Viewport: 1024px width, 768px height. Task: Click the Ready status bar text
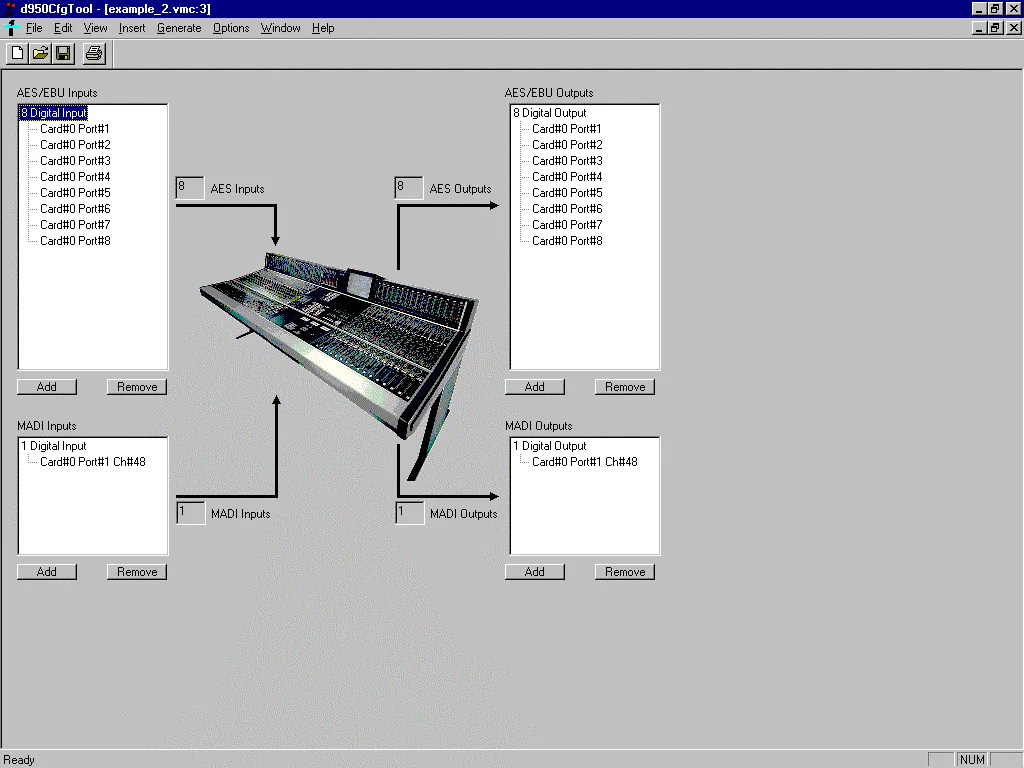pyautogui.click(x=19, y=760)
